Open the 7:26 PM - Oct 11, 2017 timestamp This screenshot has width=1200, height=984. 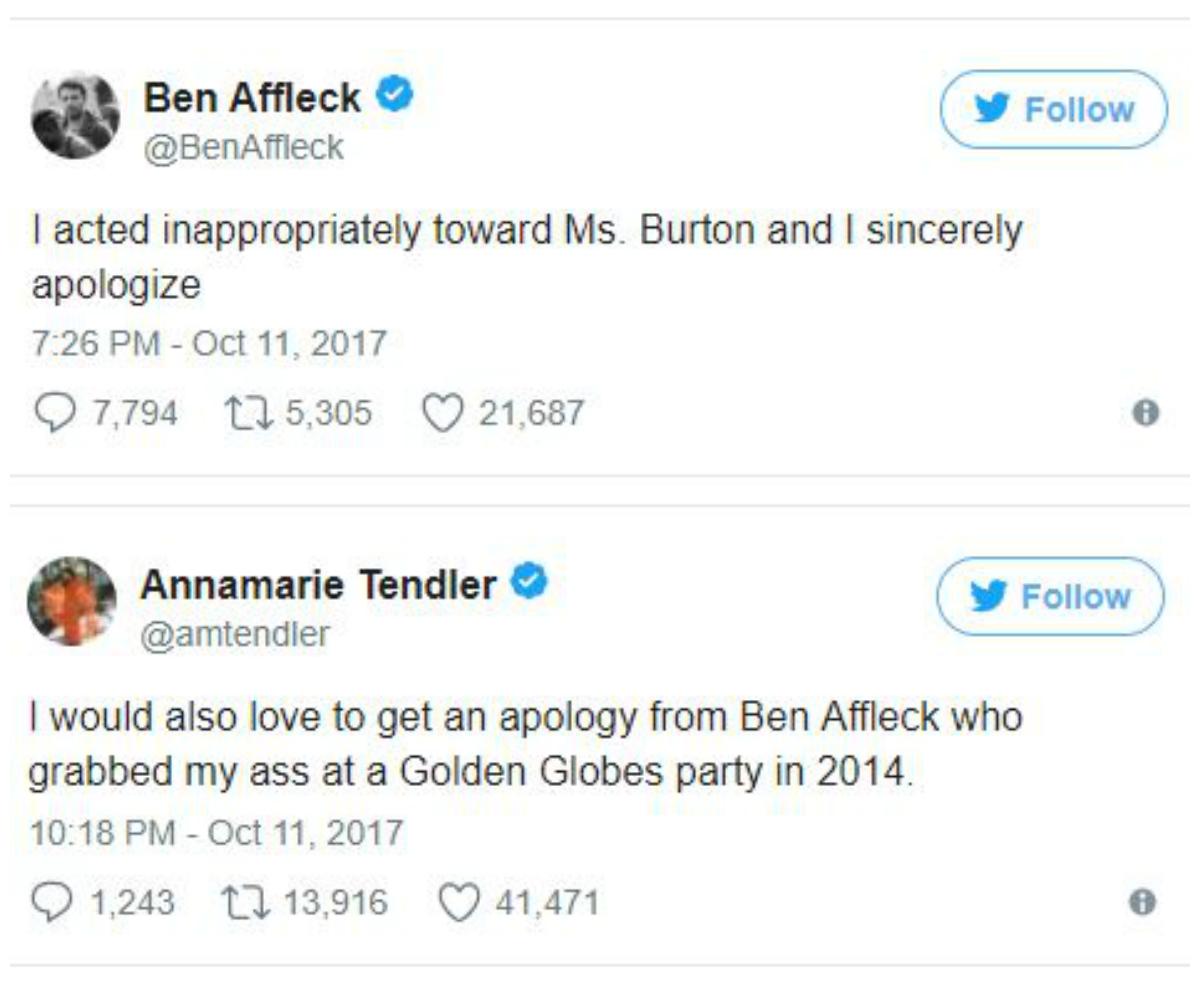coord(209,344)
